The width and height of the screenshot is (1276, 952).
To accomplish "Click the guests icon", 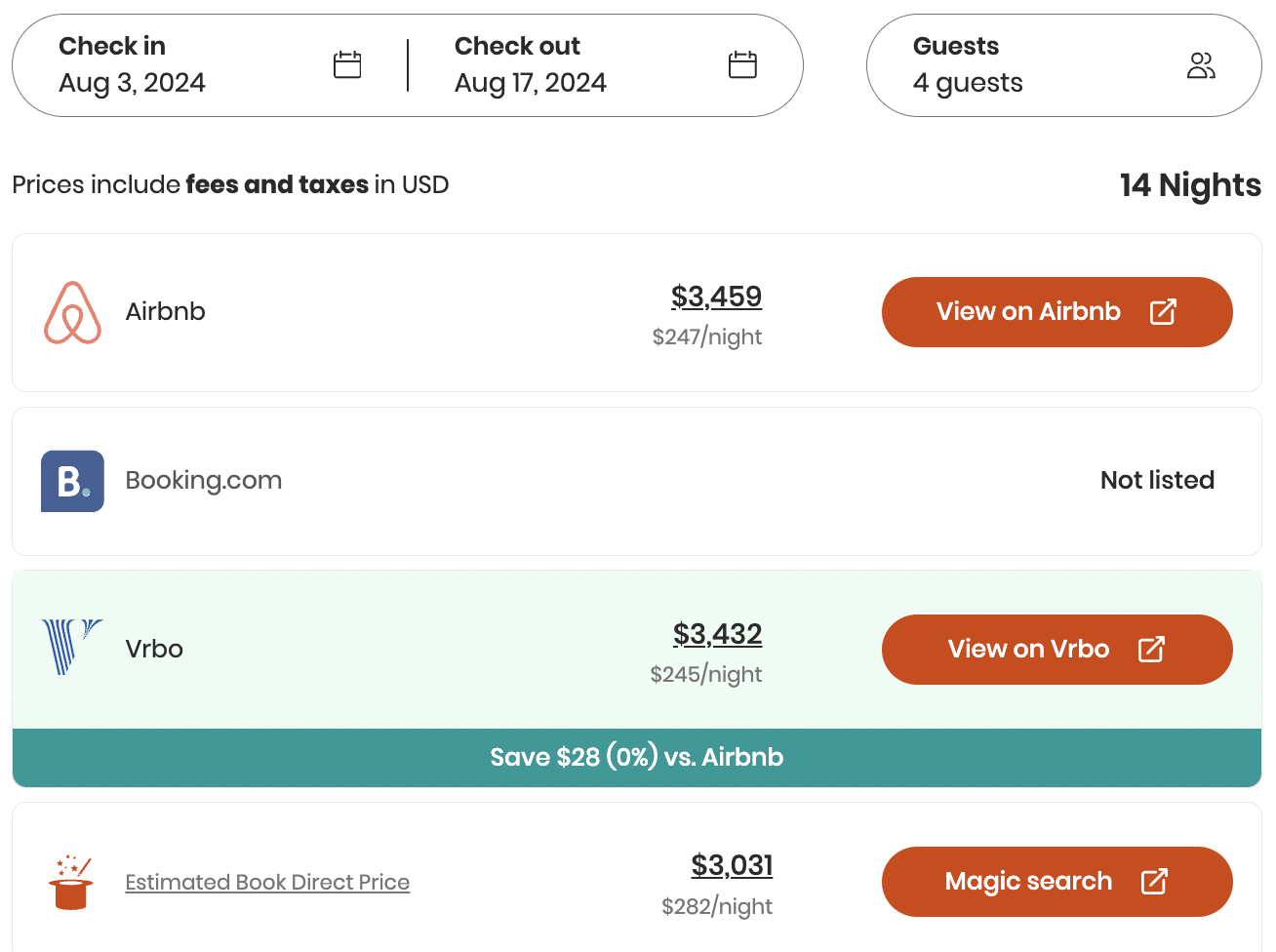I will tap(1201, 64).
